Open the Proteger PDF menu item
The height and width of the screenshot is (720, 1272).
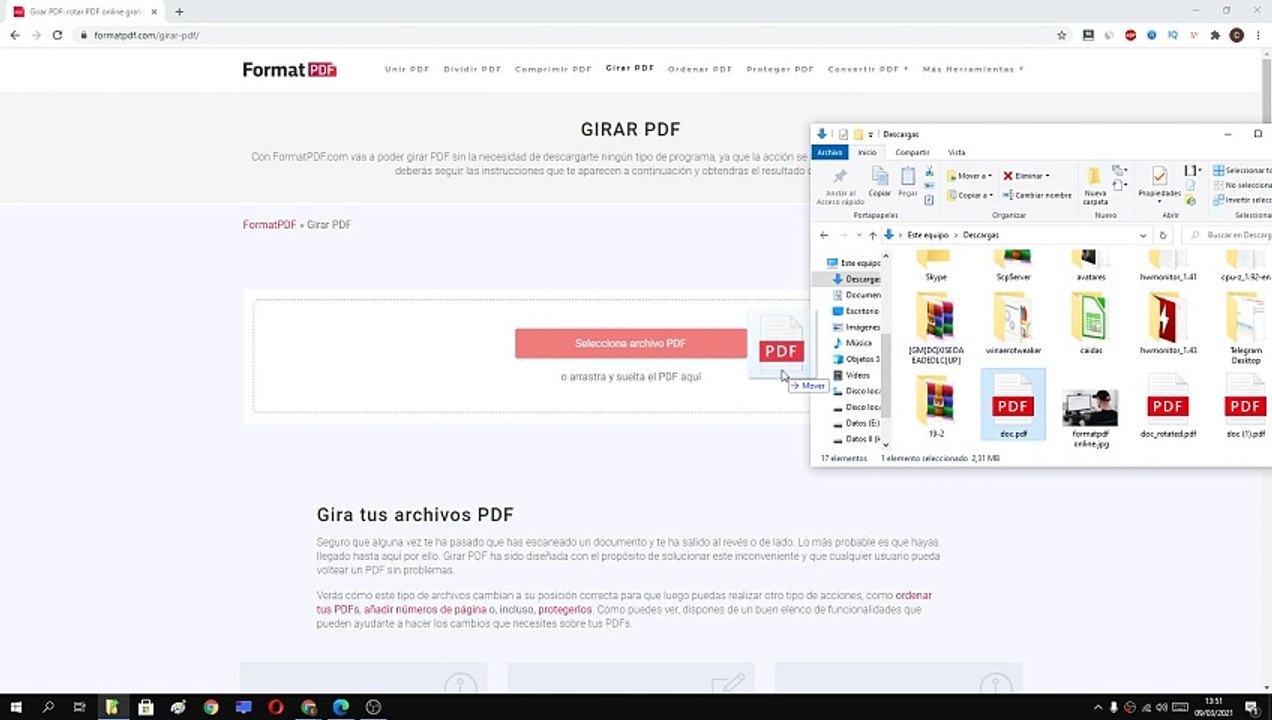[780, 69]
